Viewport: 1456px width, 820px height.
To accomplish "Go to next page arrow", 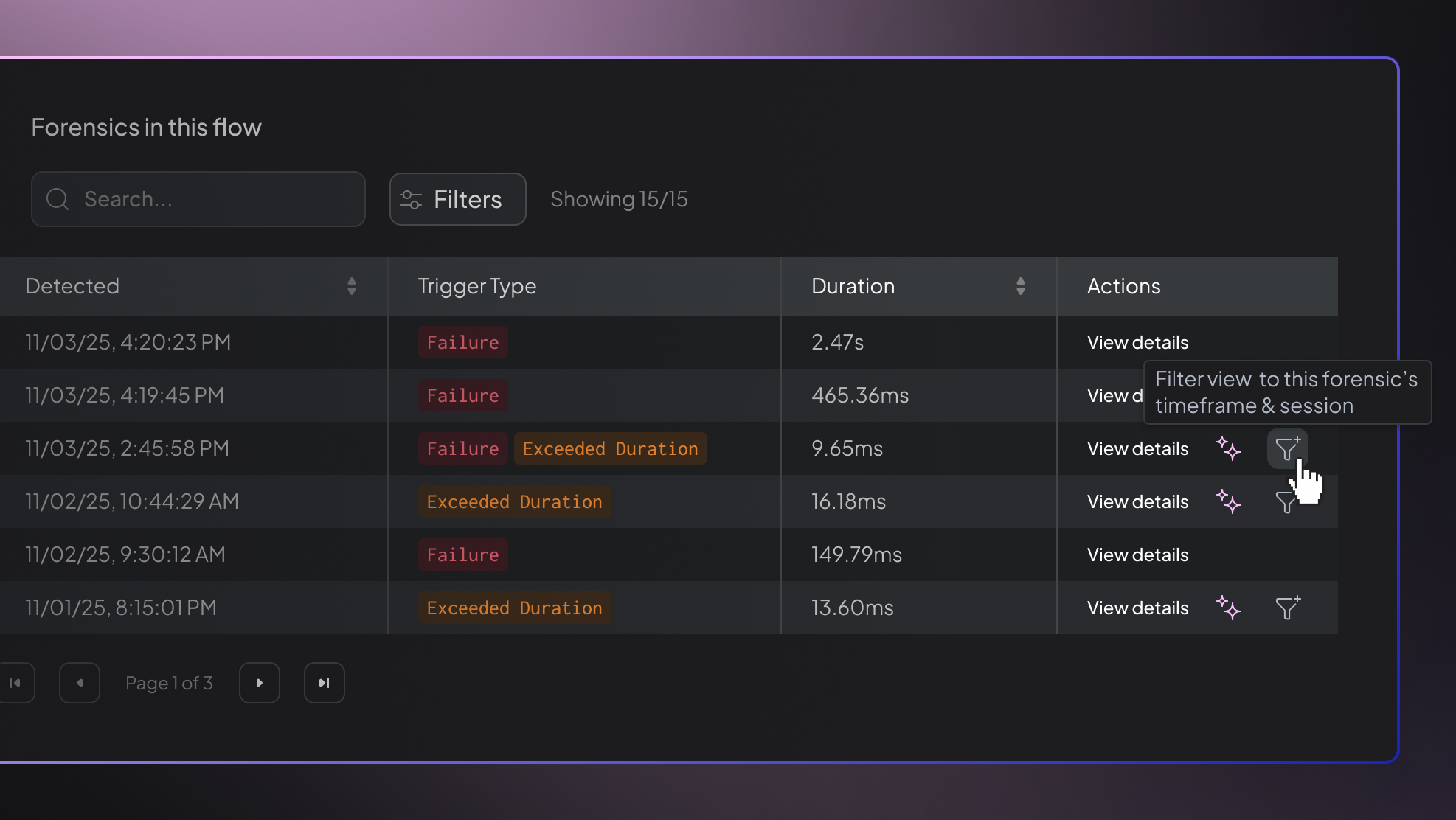I will (260, 683).
